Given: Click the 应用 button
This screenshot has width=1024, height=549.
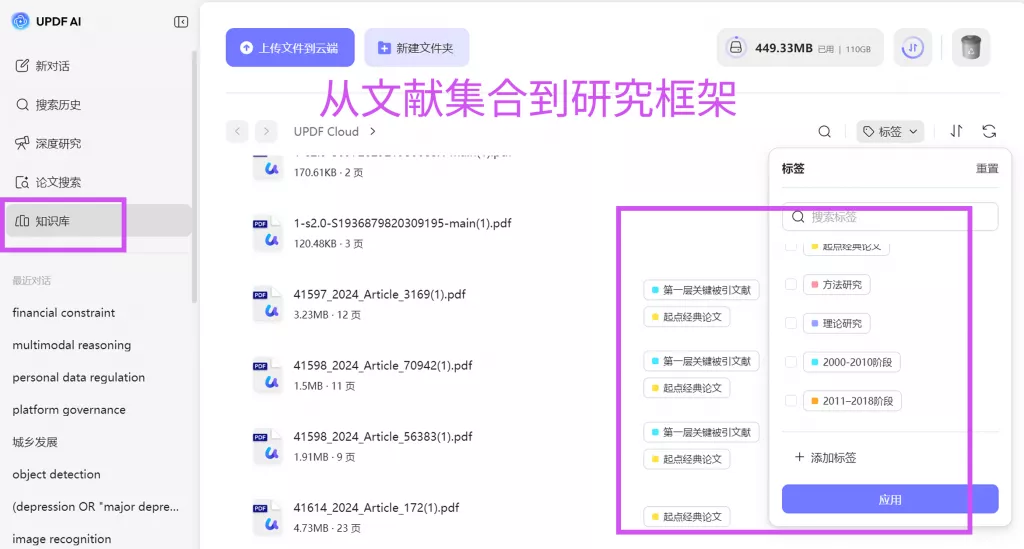Looking at the screenshot, I should coord(889,499).
